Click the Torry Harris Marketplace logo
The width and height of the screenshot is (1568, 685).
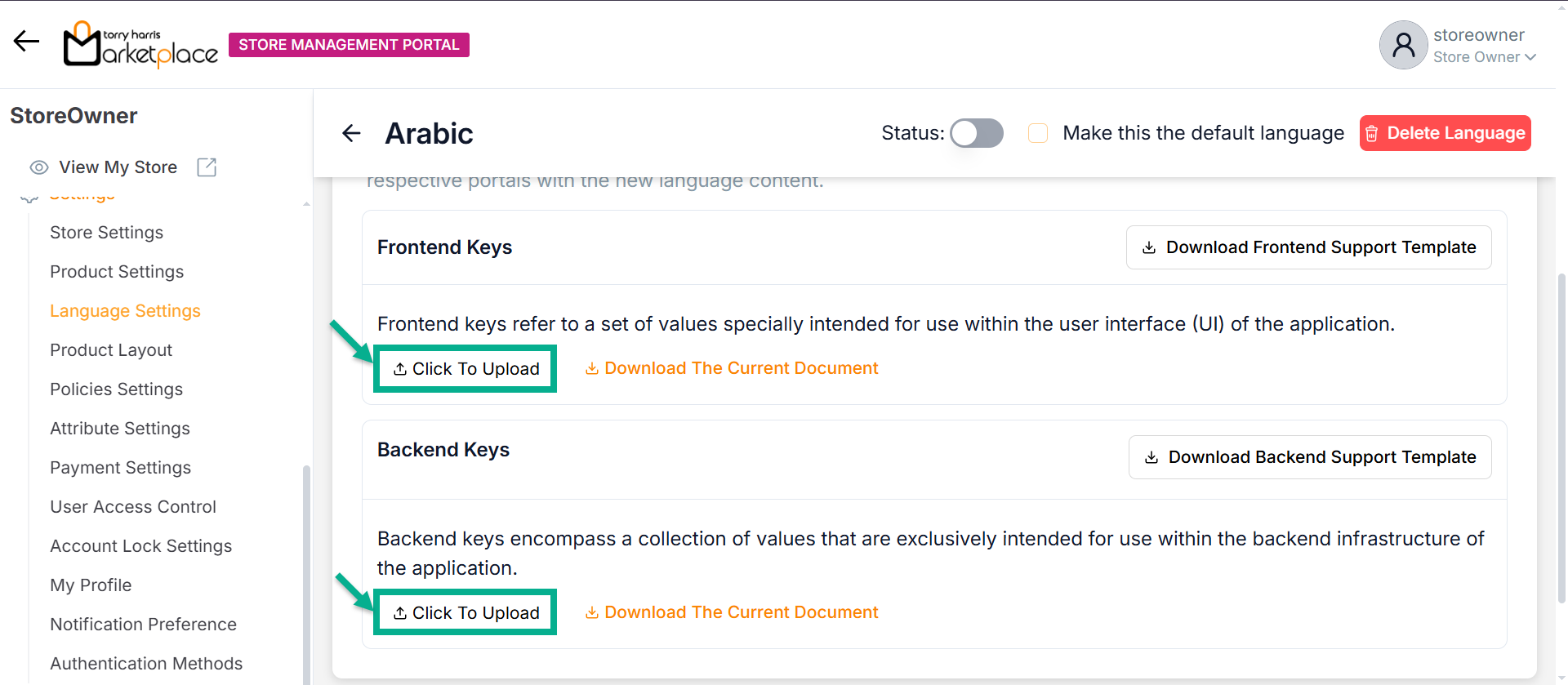pos(140,45)
